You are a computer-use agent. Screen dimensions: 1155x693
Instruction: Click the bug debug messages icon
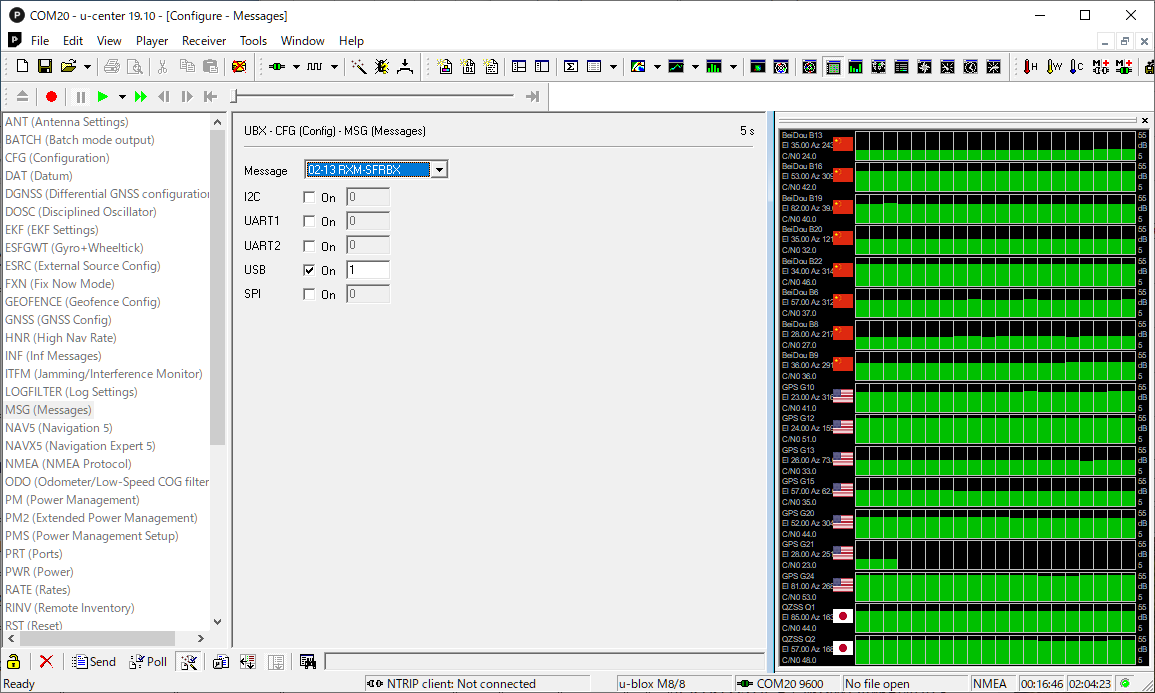382,66
